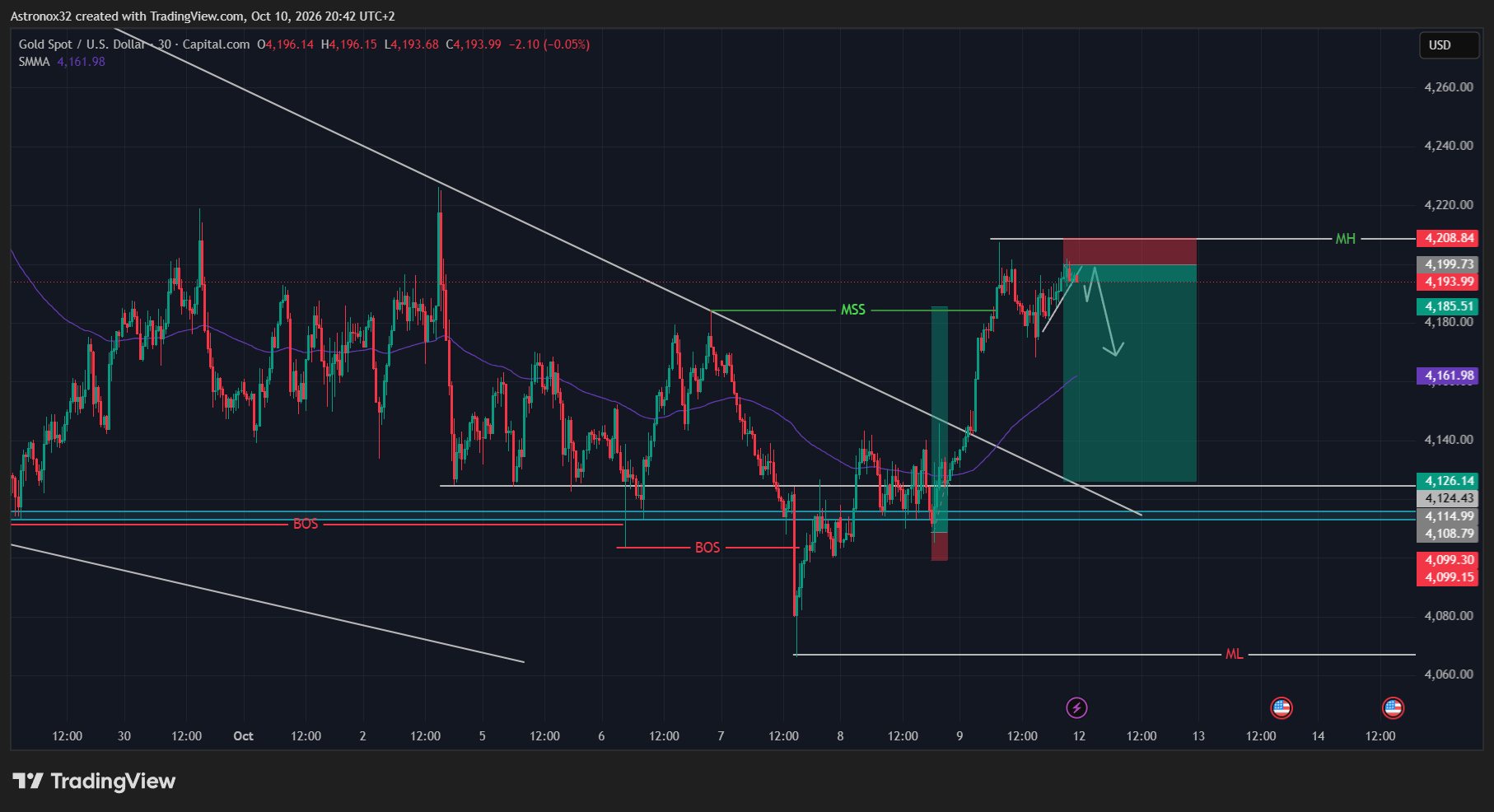Click the green profit zone of short position
The height and width of the screenshot is (812, 1494).
[1130, 374]
